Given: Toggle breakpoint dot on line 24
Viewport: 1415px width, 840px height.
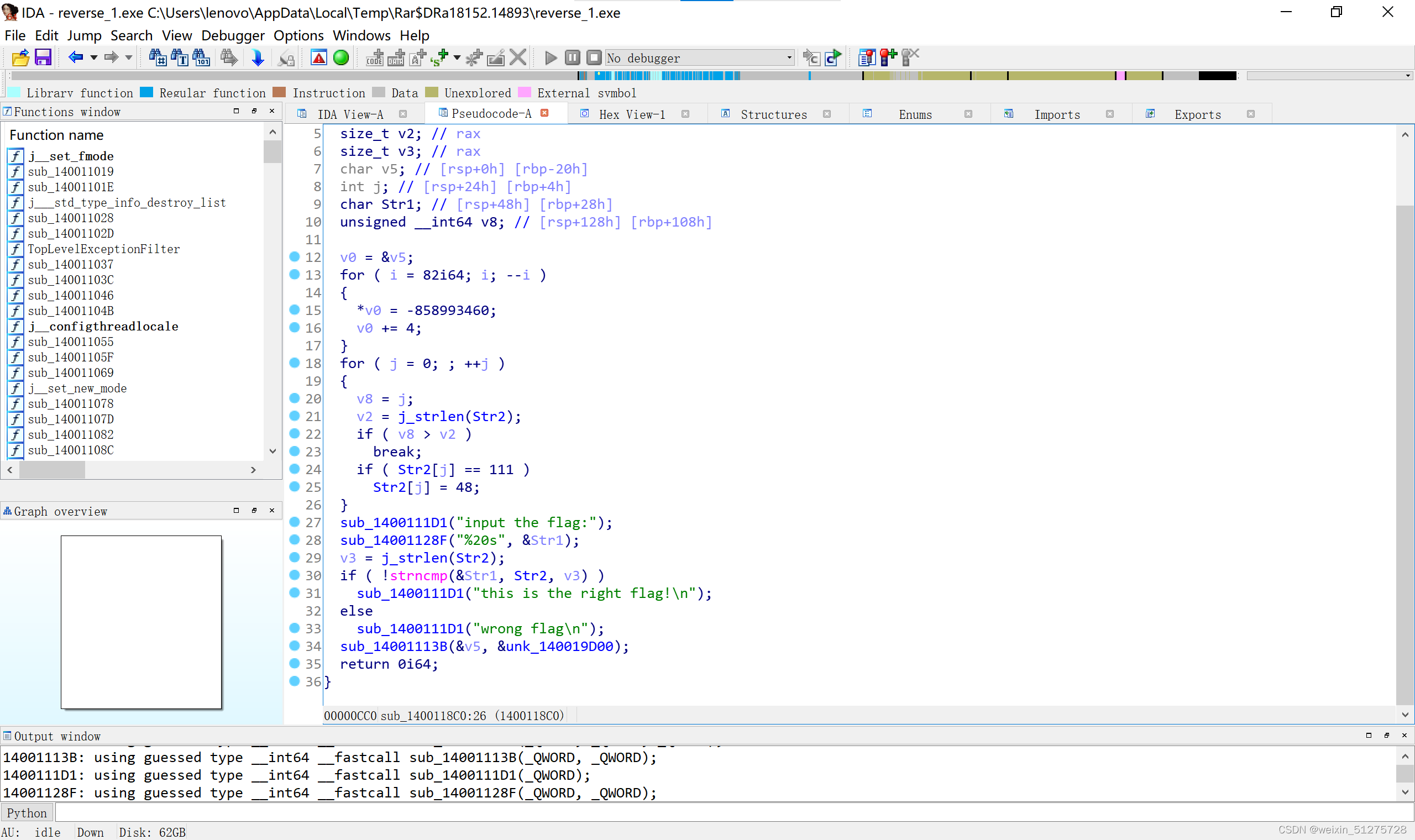Looking at the screenshot, I should [294, 469].
